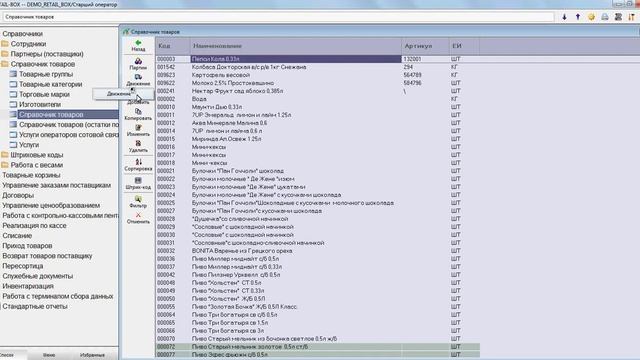Select the row Молоко 2.5% Простоквашино

pyautogui.click(x=318, y=83)
